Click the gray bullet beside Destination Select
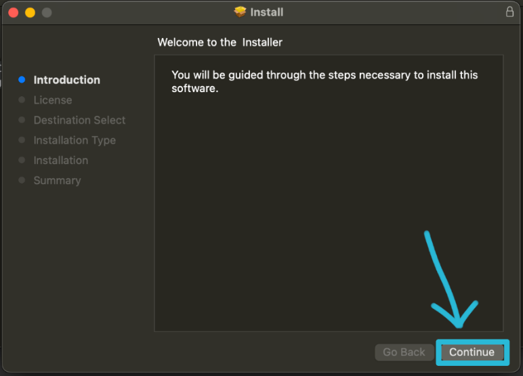Image resolution: width=523 pixels, height=376 pixels. [x=22, y=120]
